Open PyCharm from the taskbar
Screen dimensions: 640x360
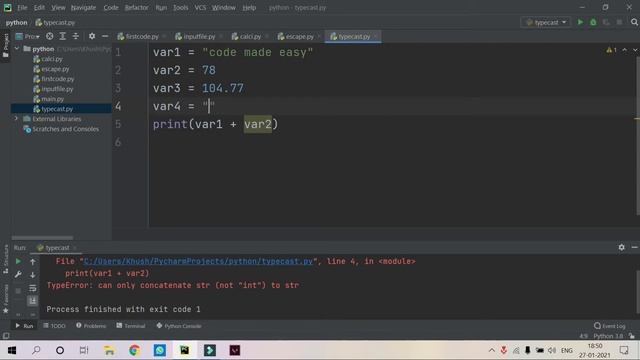point(184,350)
